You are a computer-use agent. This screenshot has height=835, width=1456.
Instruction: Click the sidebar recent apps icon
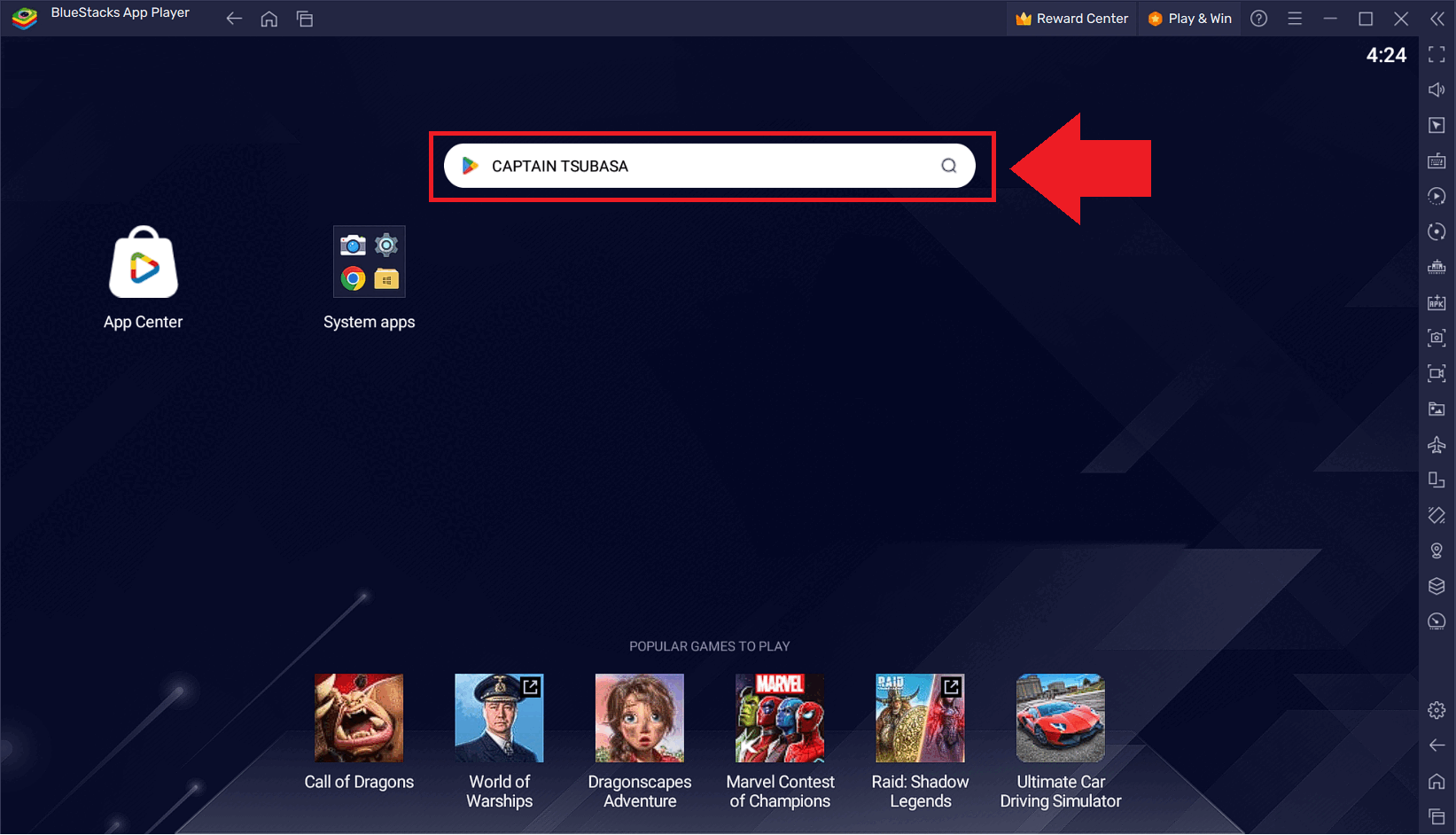1437,816
